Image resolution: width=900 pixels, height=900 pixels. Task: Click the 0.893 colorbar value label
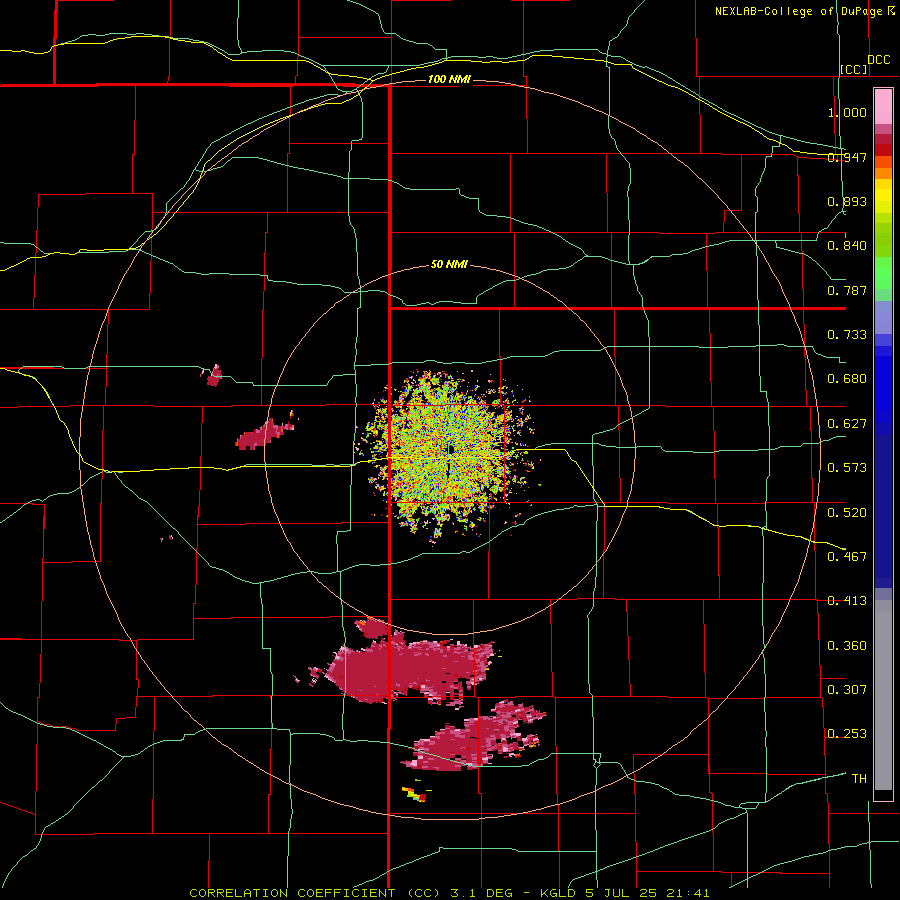pyautogui.click(x=847, y=201)
